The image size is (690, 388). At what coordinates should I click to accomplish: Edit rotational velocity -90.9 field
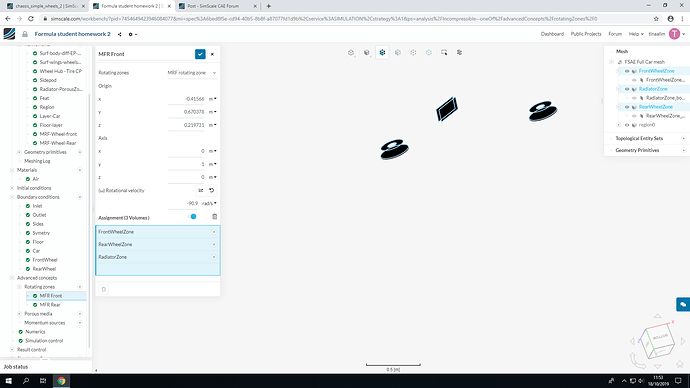point(184,203)
